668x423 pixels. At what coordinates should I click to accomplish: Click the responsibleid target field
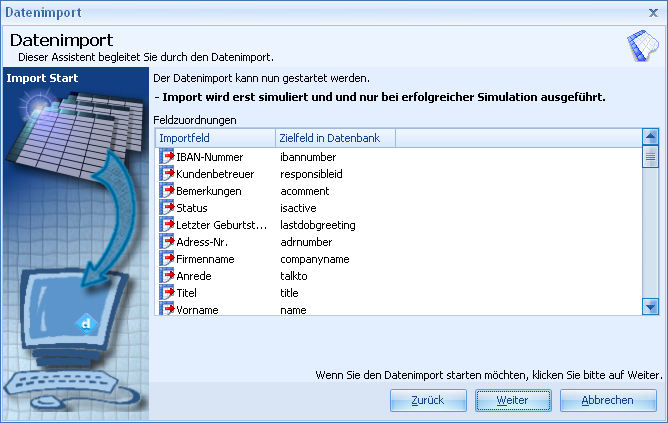311,174
